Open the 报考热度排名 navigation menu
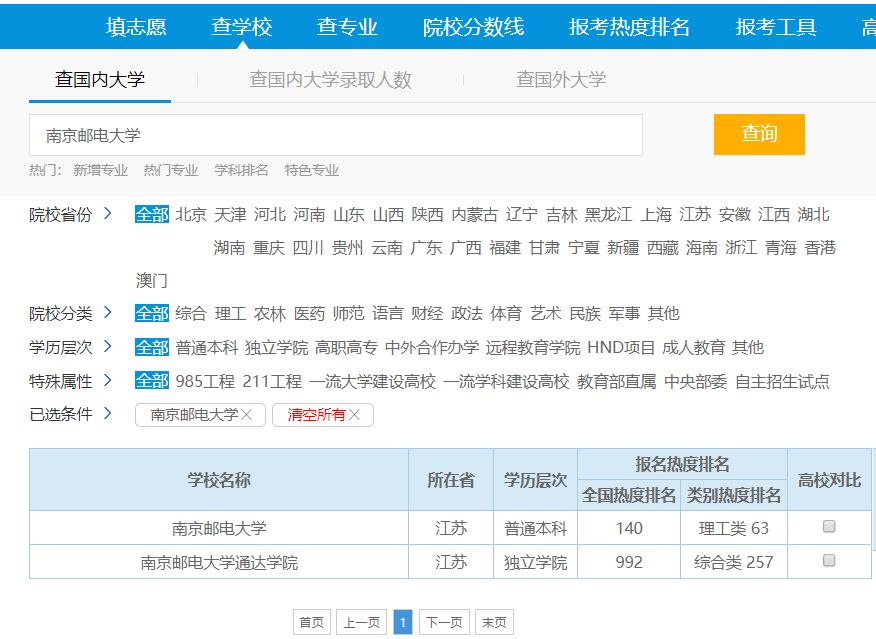 (x=629, y=27)
